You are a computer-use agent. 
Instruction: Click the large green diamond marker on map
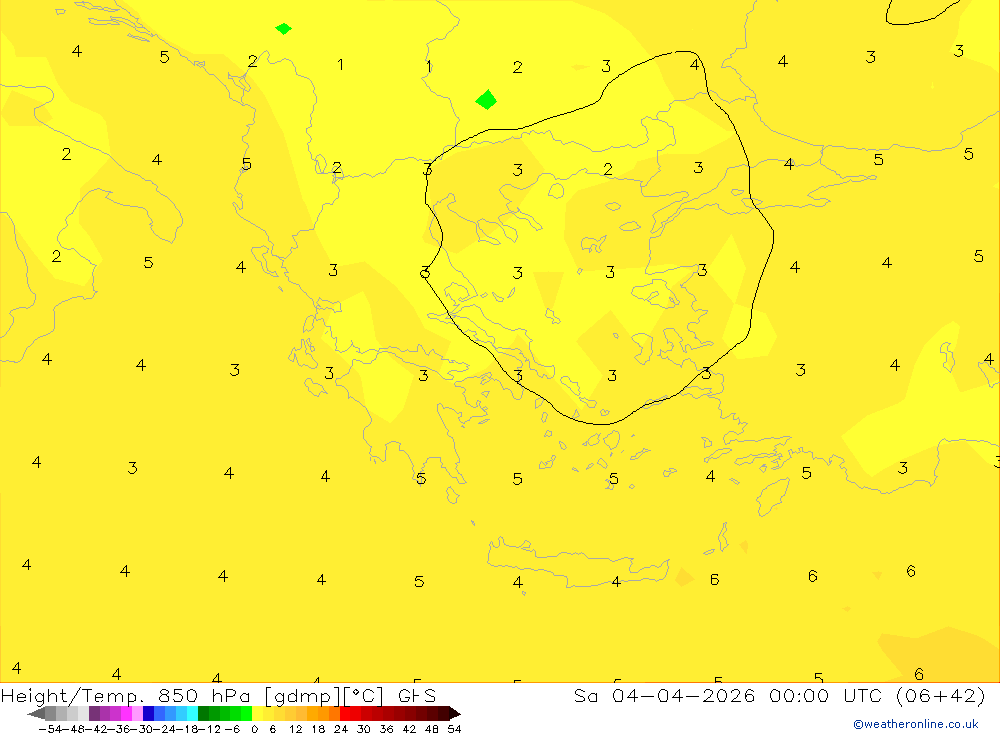(x=486, y=100)
